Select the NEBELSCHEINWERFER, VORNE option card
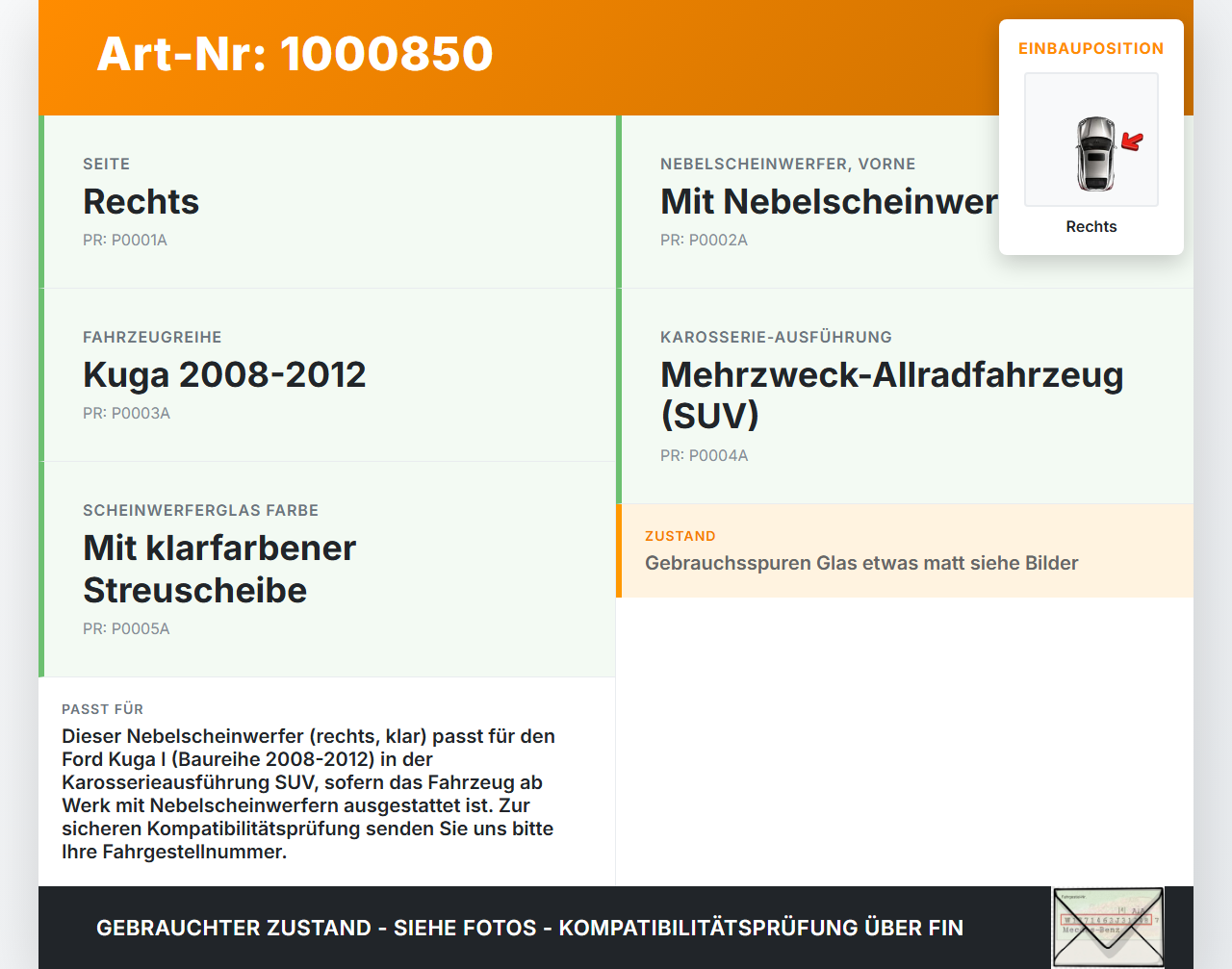The image size is (1232, 969). [818, 201]
